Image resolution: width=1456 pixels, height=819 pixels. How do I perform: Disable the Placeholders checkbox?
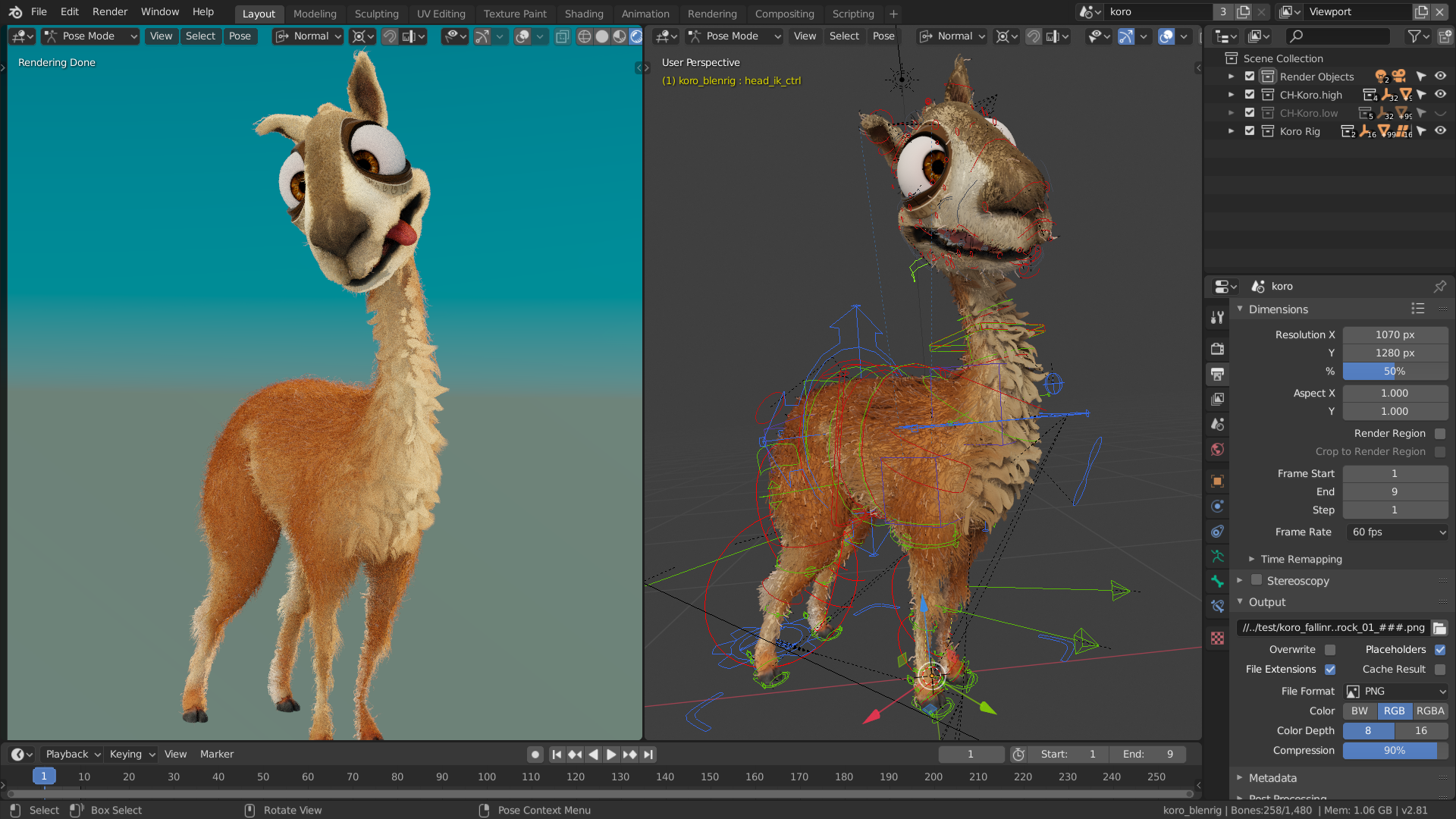coord(1440,650)
